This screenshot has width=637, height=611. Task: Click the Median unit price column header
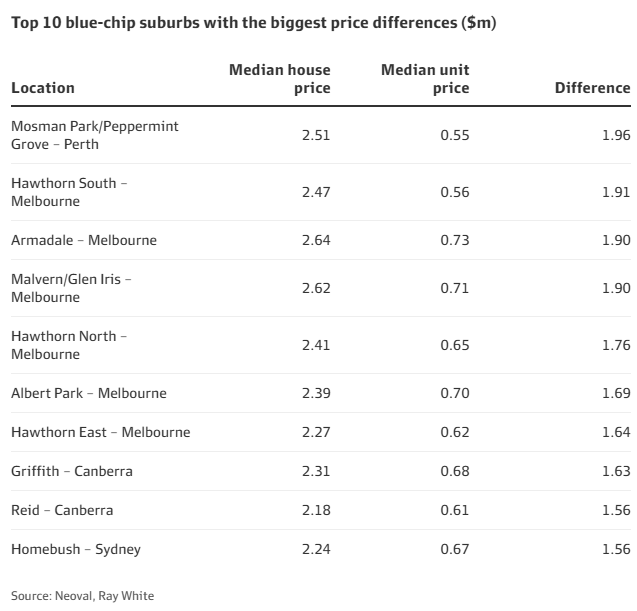(425, 79)
